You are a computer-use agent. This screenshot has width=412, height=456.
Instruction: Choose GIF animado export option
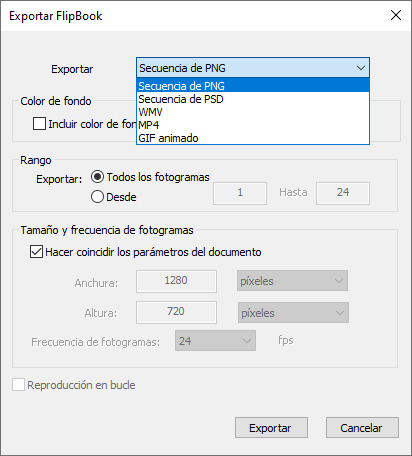pos(253,138)
